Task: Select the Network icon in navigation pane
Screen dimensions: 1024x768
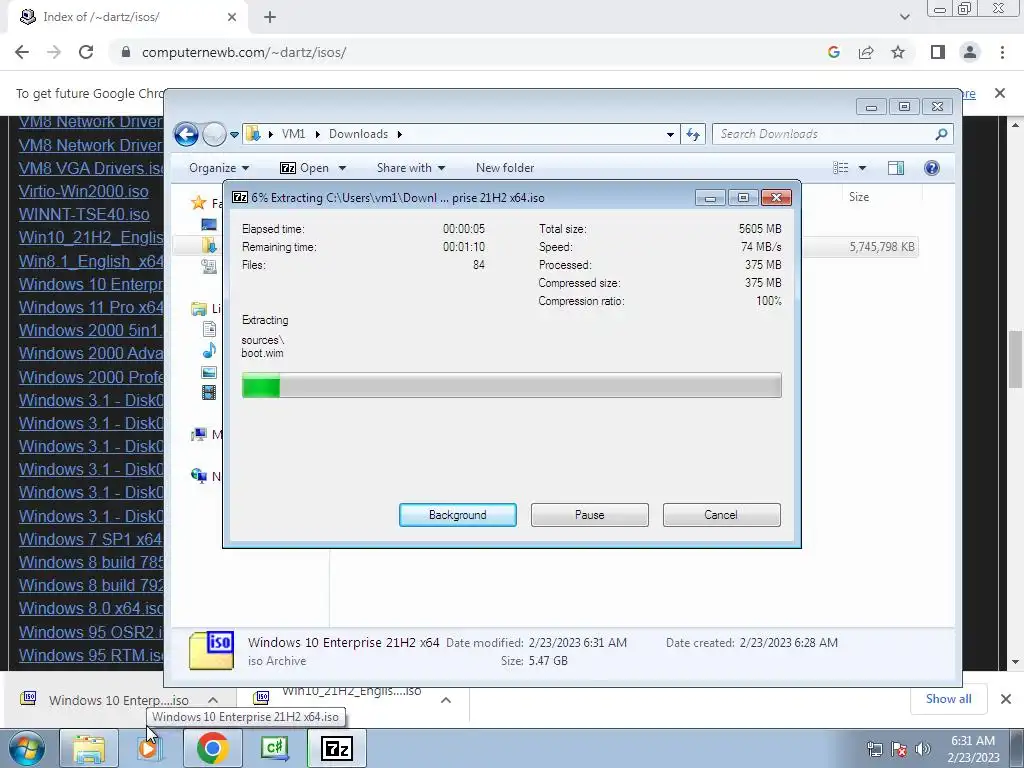Action: coord(199,476)
